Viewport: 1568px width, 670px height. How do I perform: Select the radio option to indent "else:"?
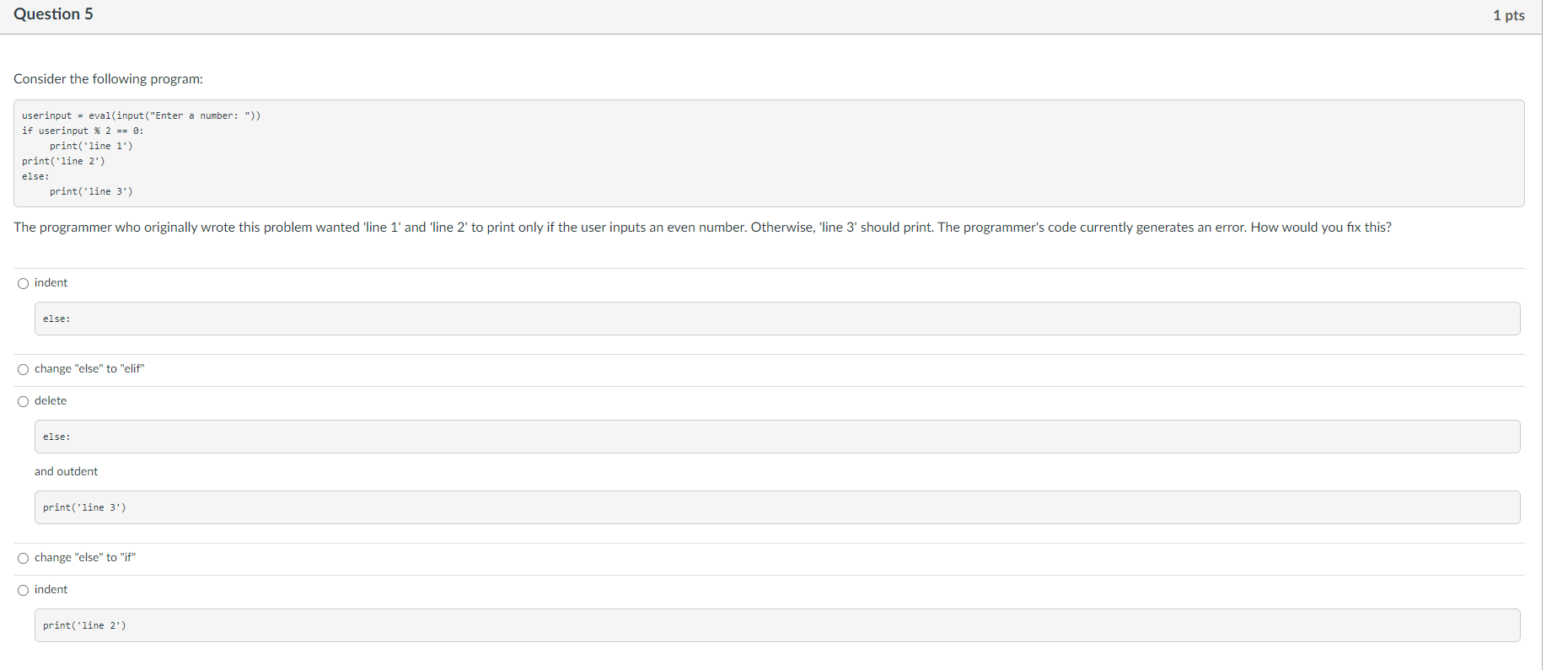24,283
